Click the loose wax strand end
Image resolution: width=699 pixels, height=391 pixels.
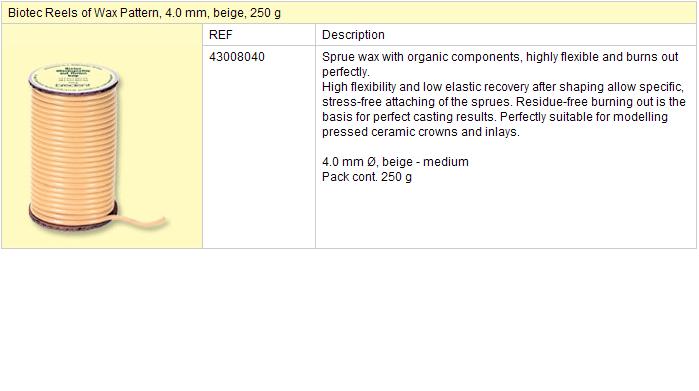click(143, 222)
